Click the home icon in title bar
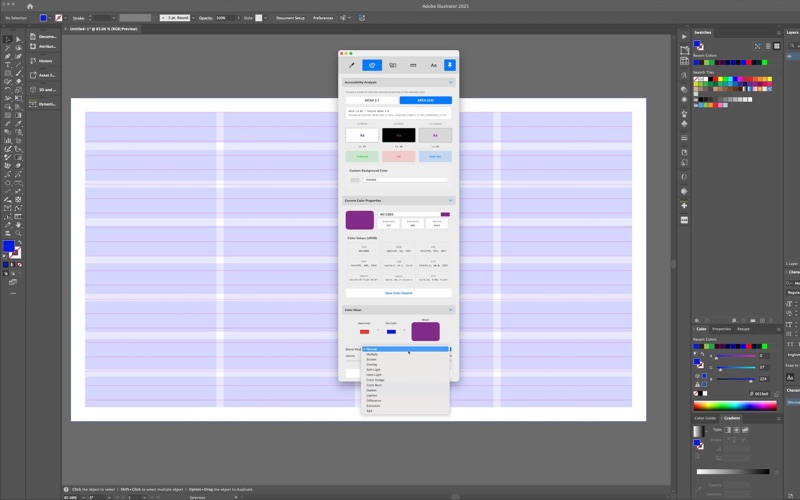The image size is (800, 500). (30, 6)
